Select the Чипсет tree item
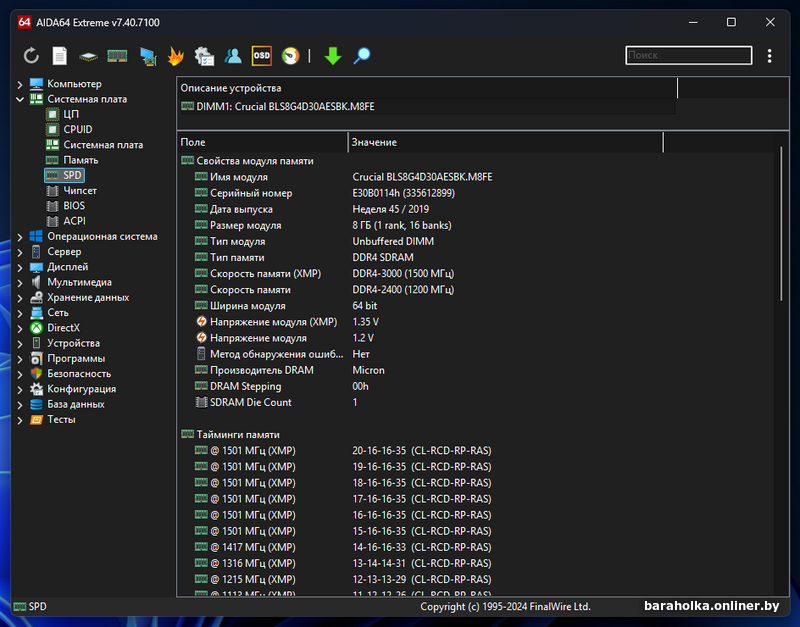This screenshot has width=800, height=627. 80,190
